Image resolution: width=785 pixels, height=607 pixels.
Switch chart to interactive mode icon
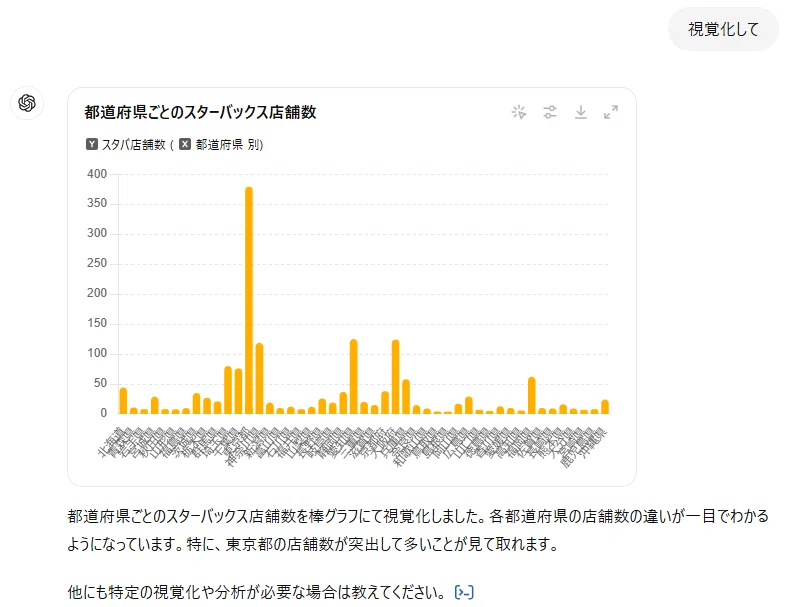[x=519, y=112]
